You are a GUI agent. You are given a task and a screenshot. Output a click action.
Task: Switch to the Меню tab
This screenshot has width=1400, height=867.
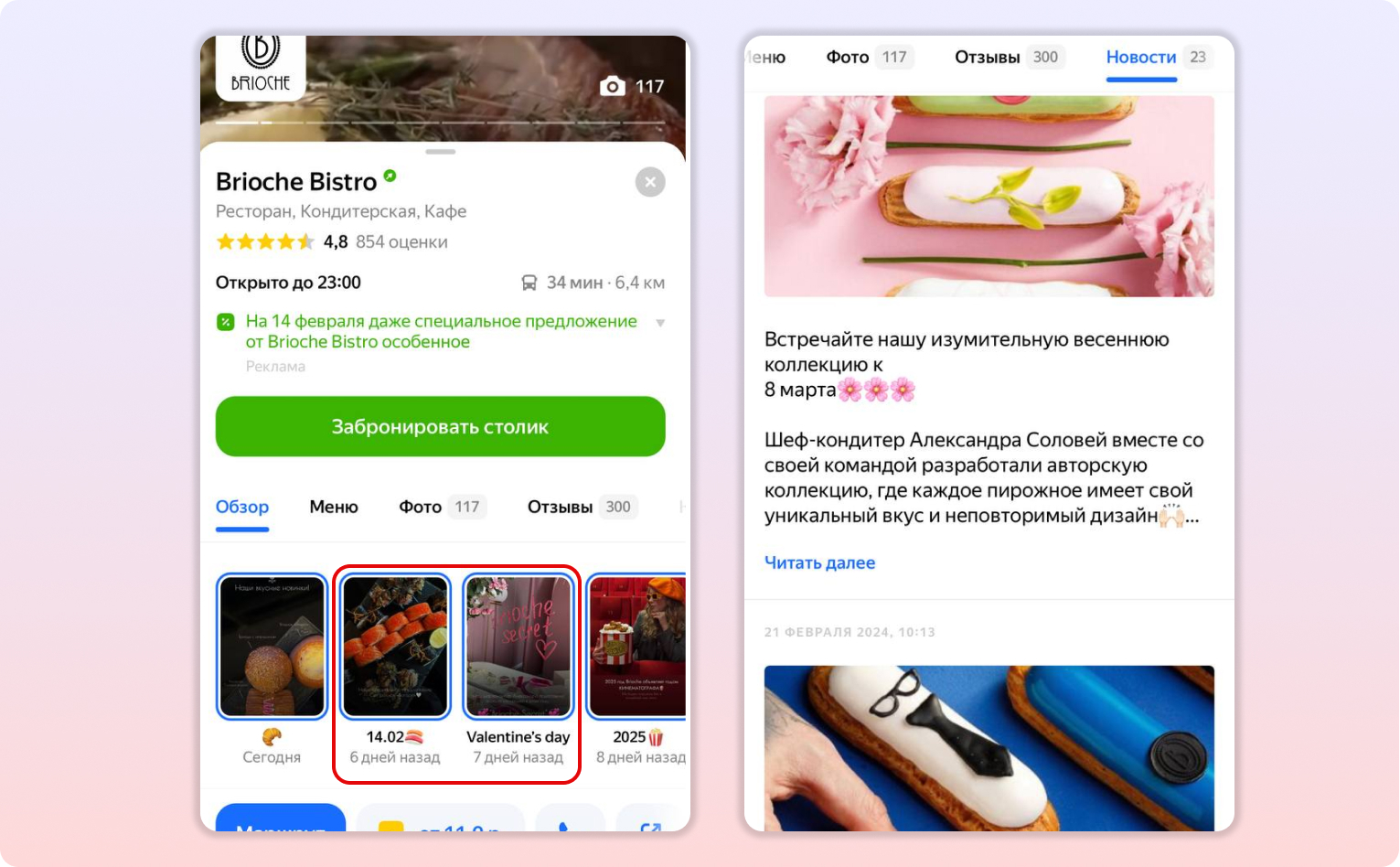pyautogui.click(x=334, y=507)
